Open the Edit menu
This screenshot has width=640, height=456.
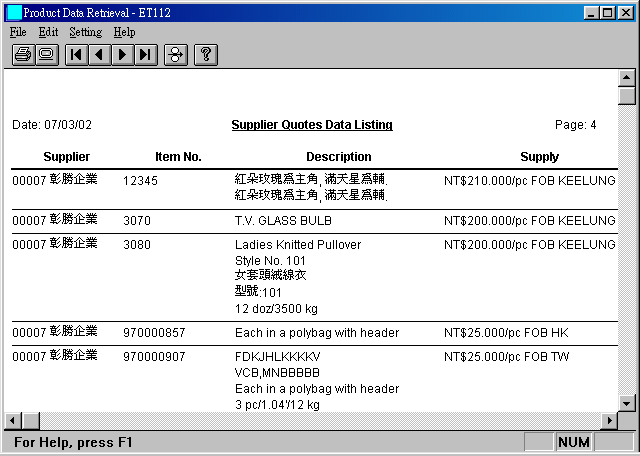pos(48,32)
